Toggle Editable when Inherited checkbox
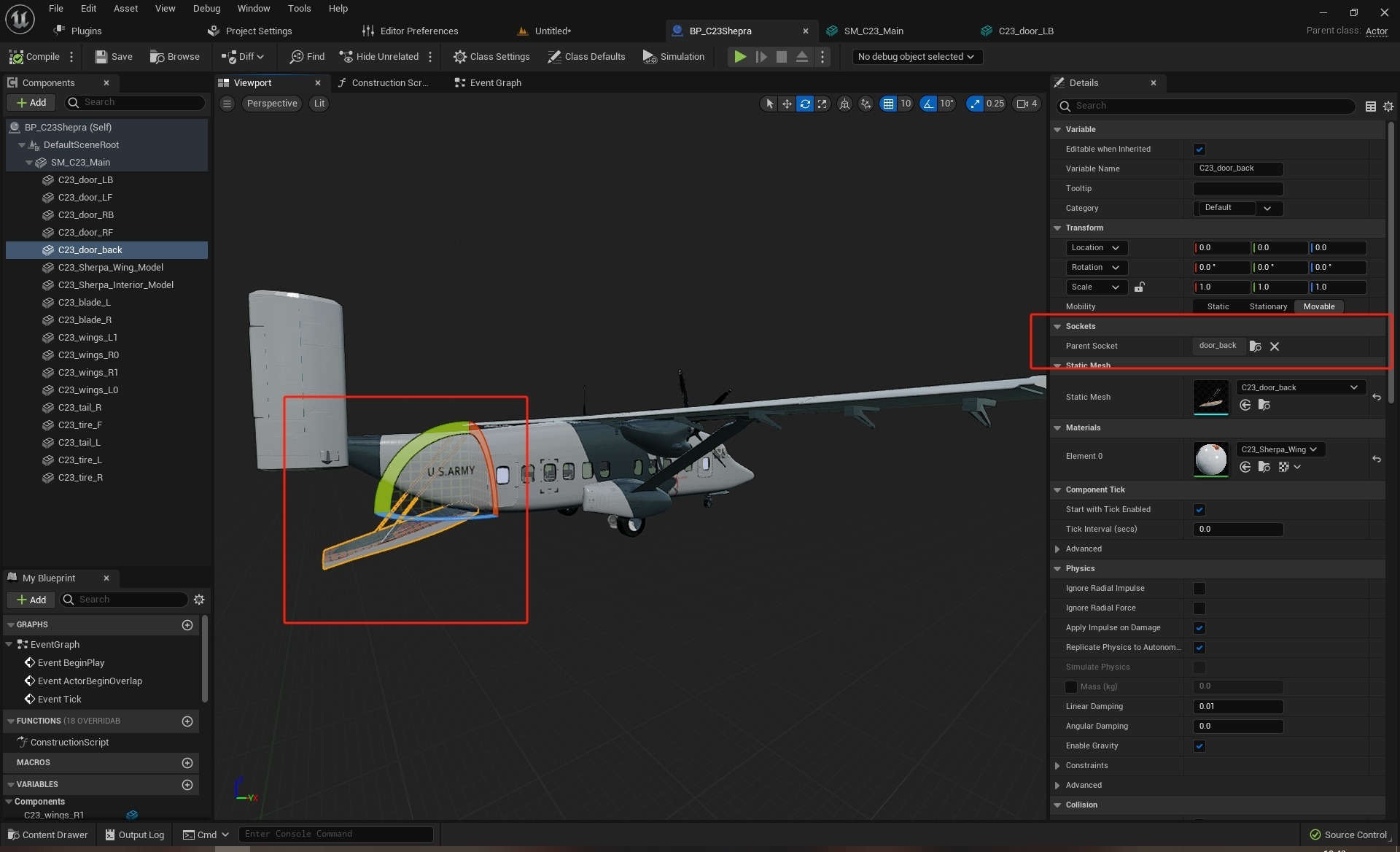Image resolution: width=1400 pixels, height=852 pixels. (1199, 150)
